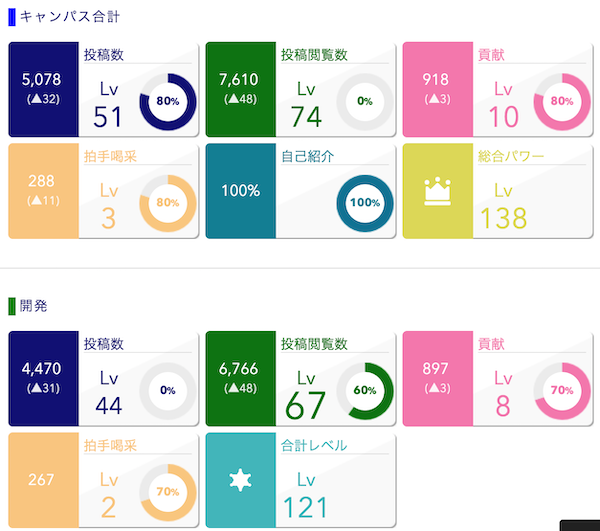Click the 60% green ring in 開発 投稿閲覧数 card
This screenshot has height=531, width=600.
(x=365, y=390)
